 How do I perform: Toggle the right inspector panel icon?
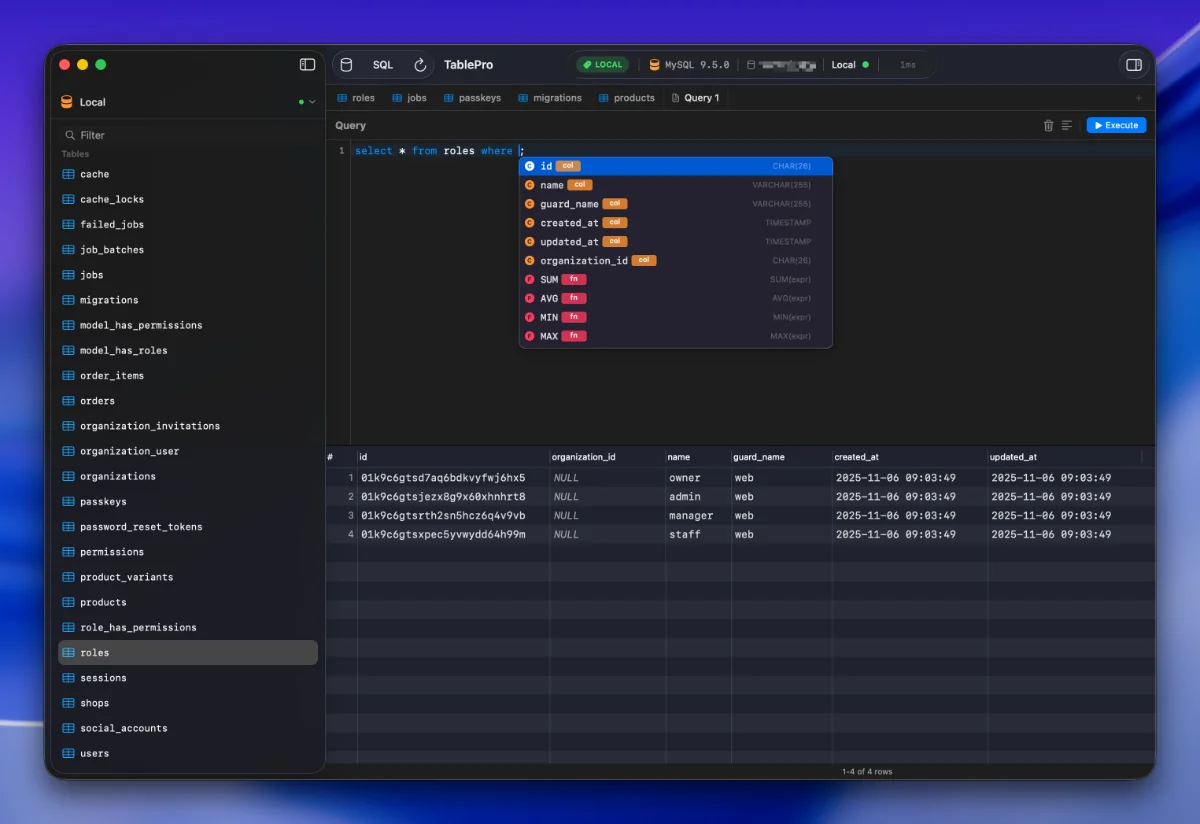1133,65
